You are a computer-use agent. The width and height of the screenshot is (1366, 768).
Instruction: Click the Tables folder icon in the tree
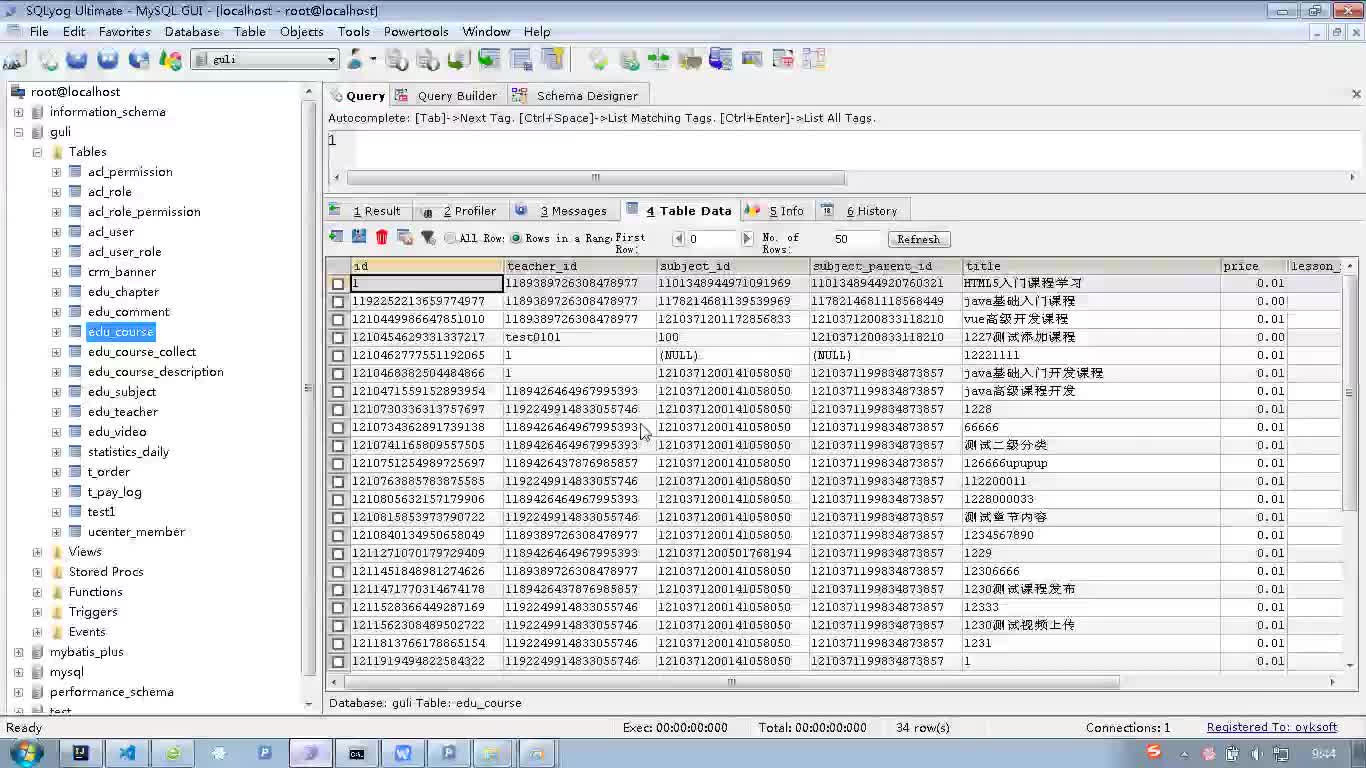click(56, 152)
